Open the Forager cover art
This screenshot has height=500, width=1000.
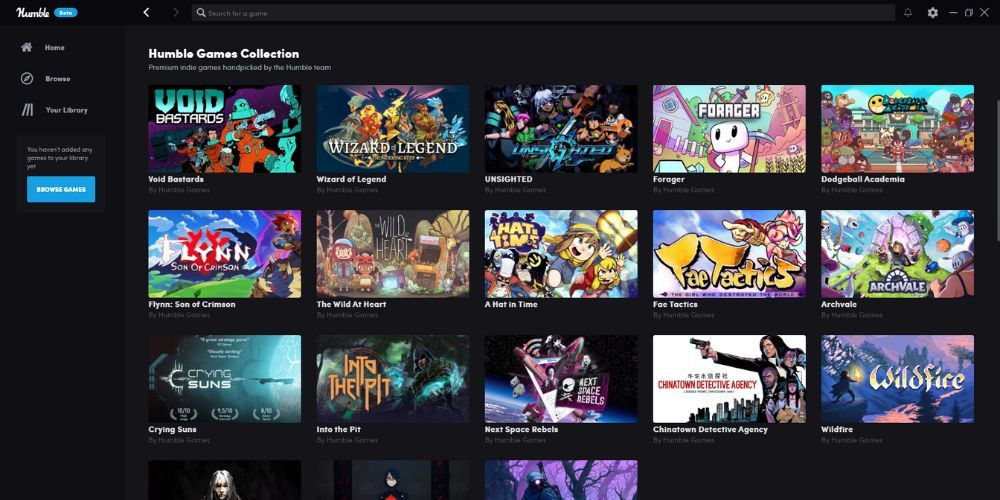click(729, 129)
